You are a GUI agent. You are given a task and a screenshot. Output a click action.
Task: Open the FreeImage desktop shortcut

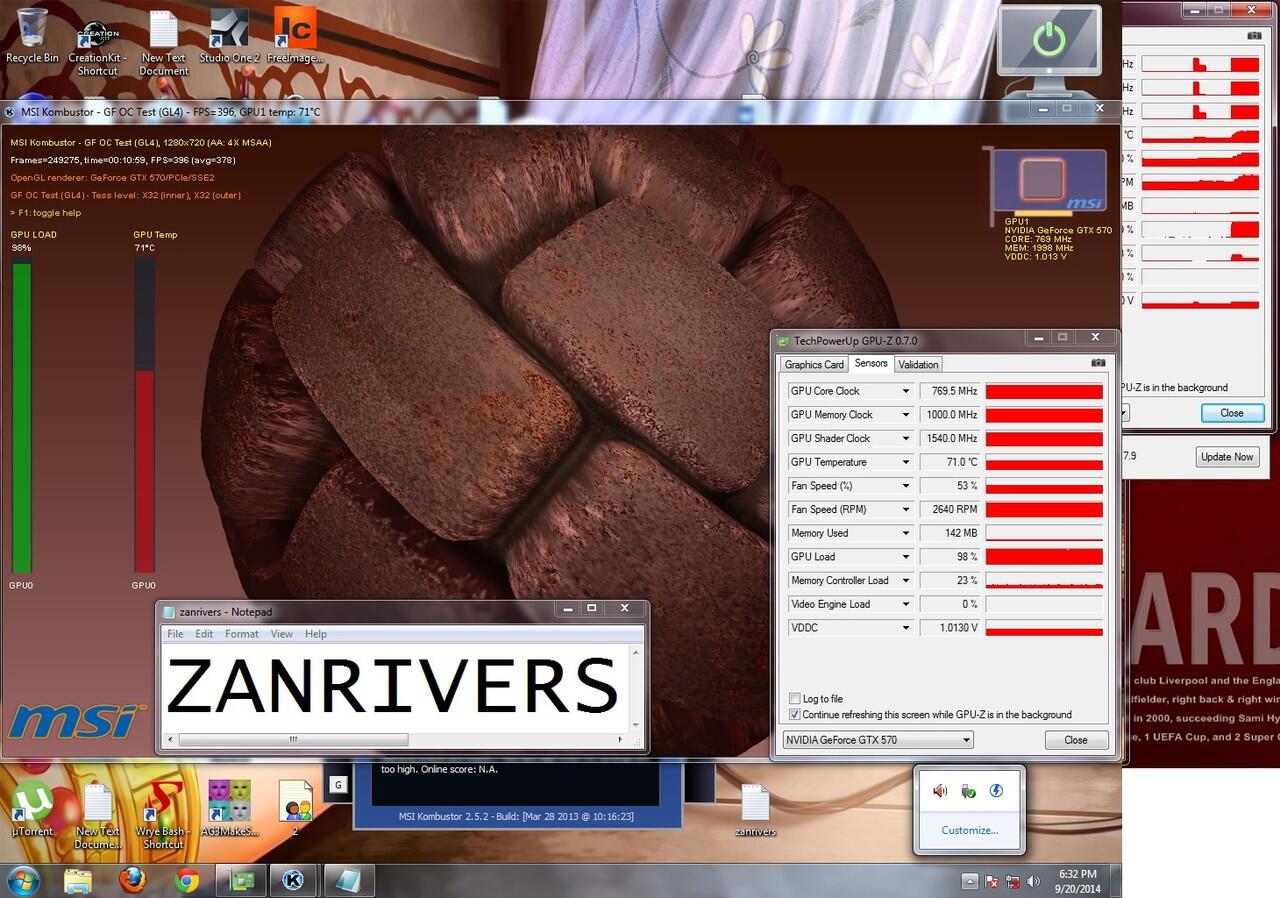[x=295, y=36]
